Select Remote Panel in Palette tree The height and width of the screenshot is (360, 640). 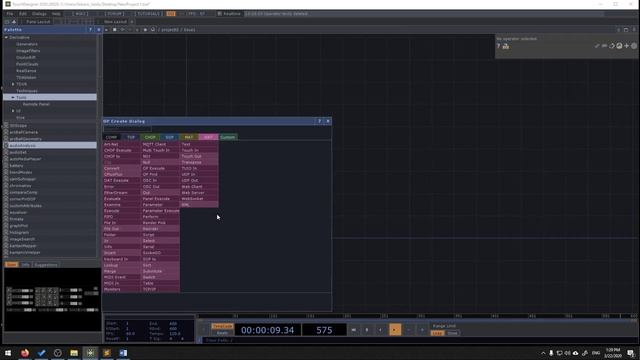pyautogui.click(x=36, y=104)
